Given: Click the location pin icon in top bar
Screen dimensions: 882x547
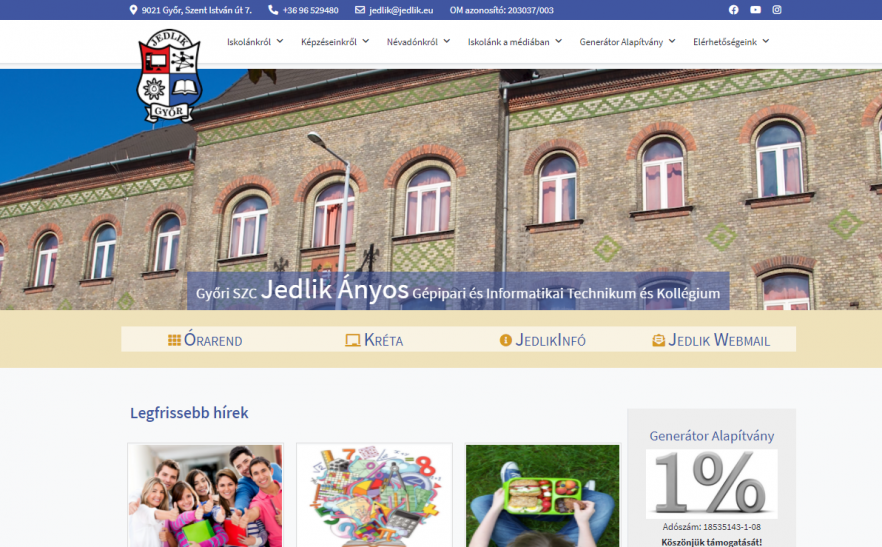Looking at the screenshot, I should click(133, 10).
